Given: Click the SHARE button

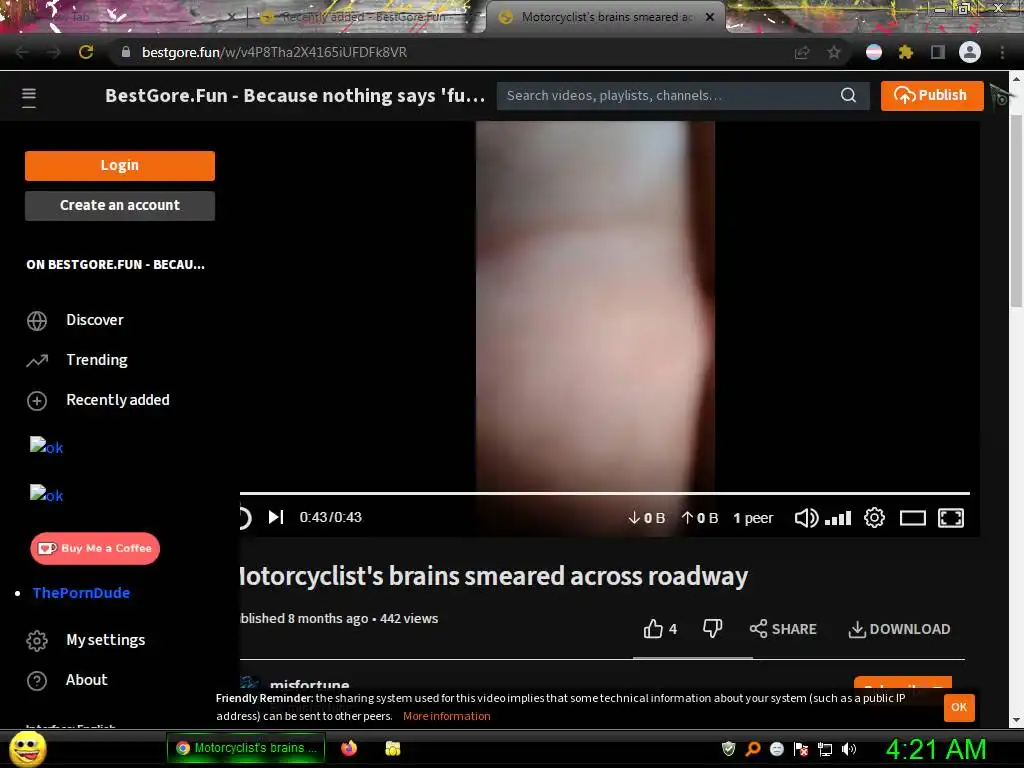Looking at the screenshot, I should 783,629.
